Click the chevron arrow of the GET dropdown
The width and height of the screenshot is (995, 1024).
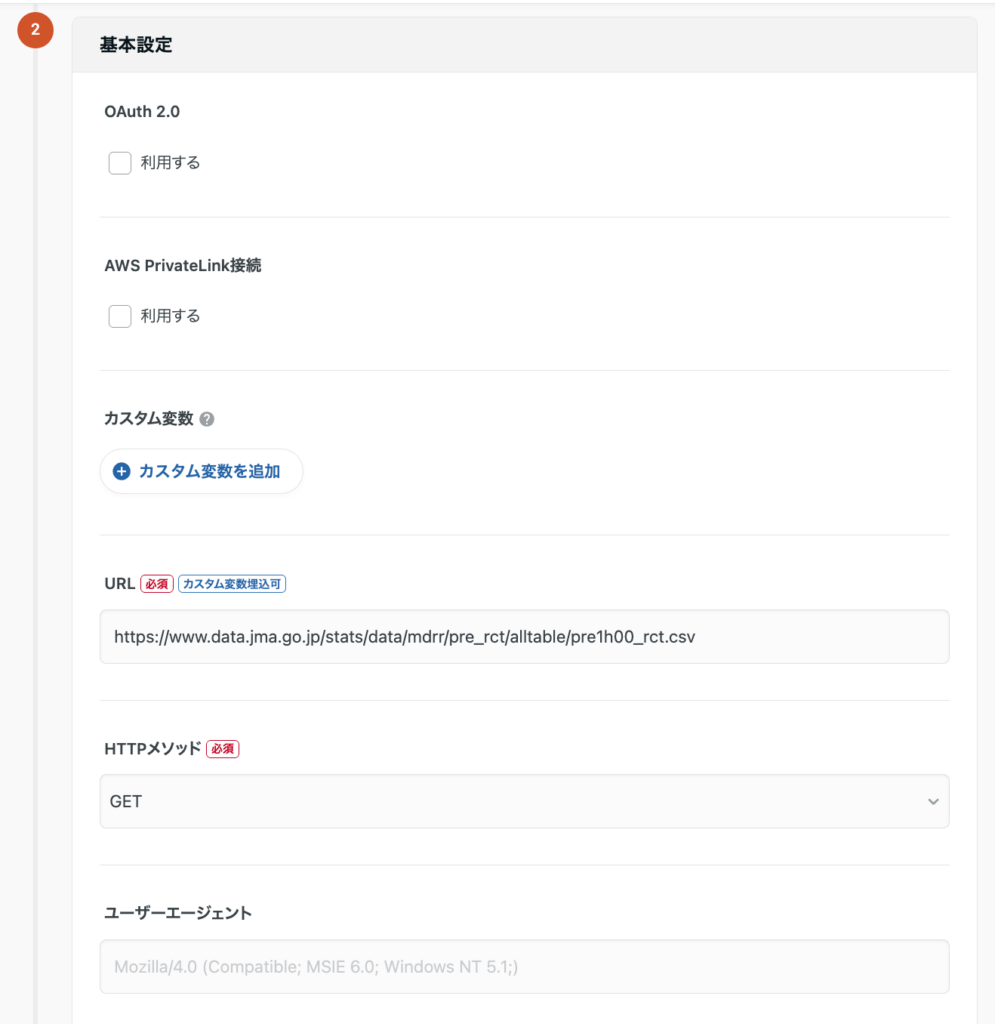point(933,802)
